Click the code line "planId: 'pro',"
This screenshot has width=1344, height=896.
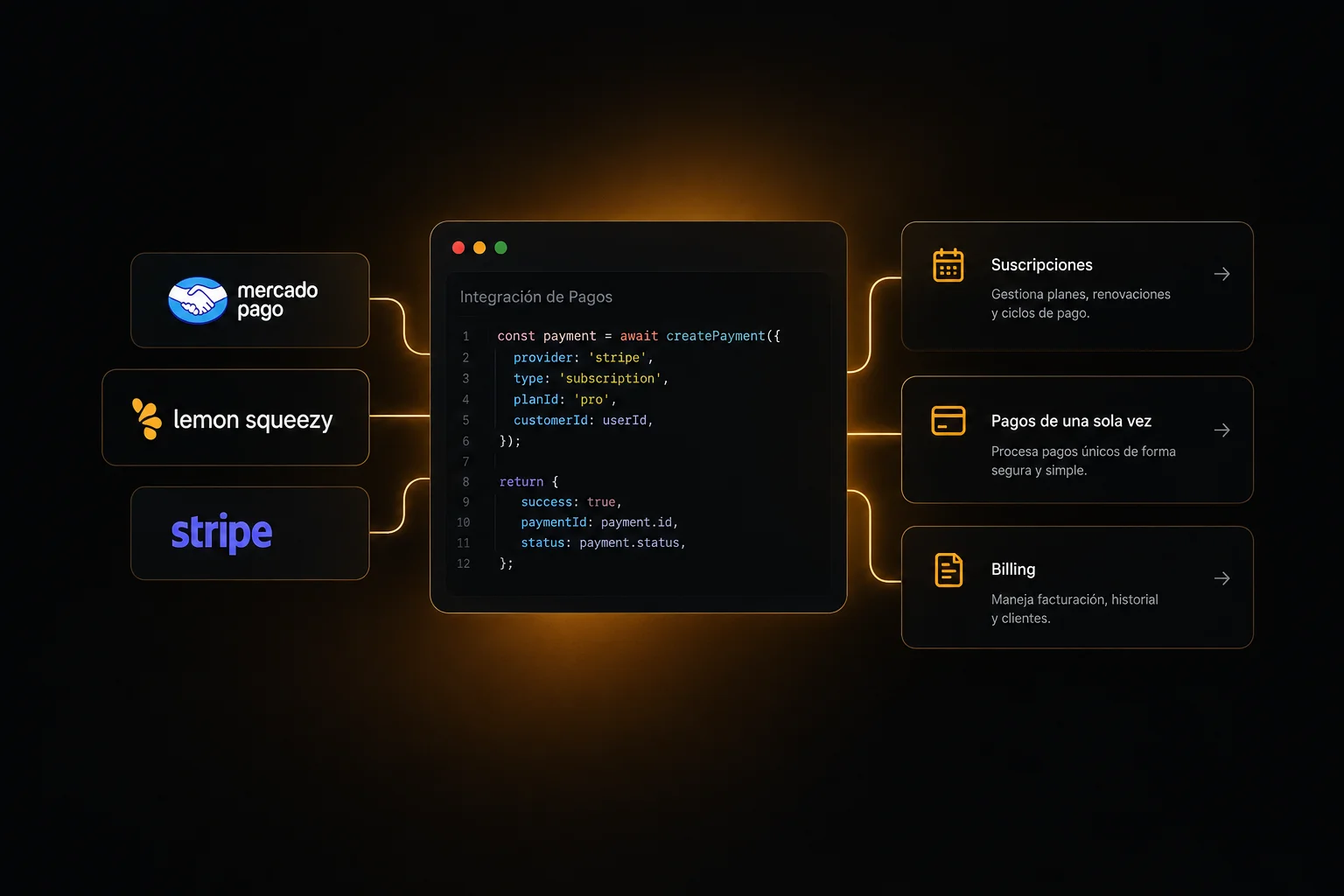point(565,400)
